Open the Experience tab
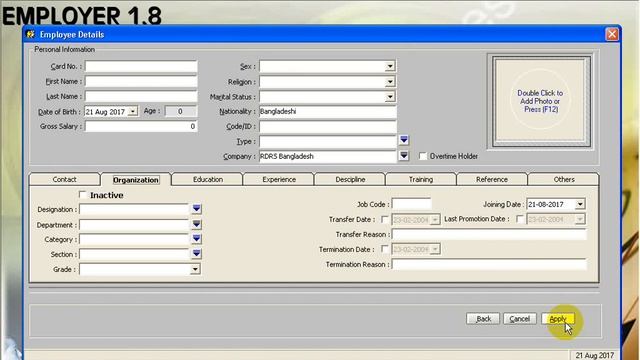 pyautogui.click(x=279, y=179)
